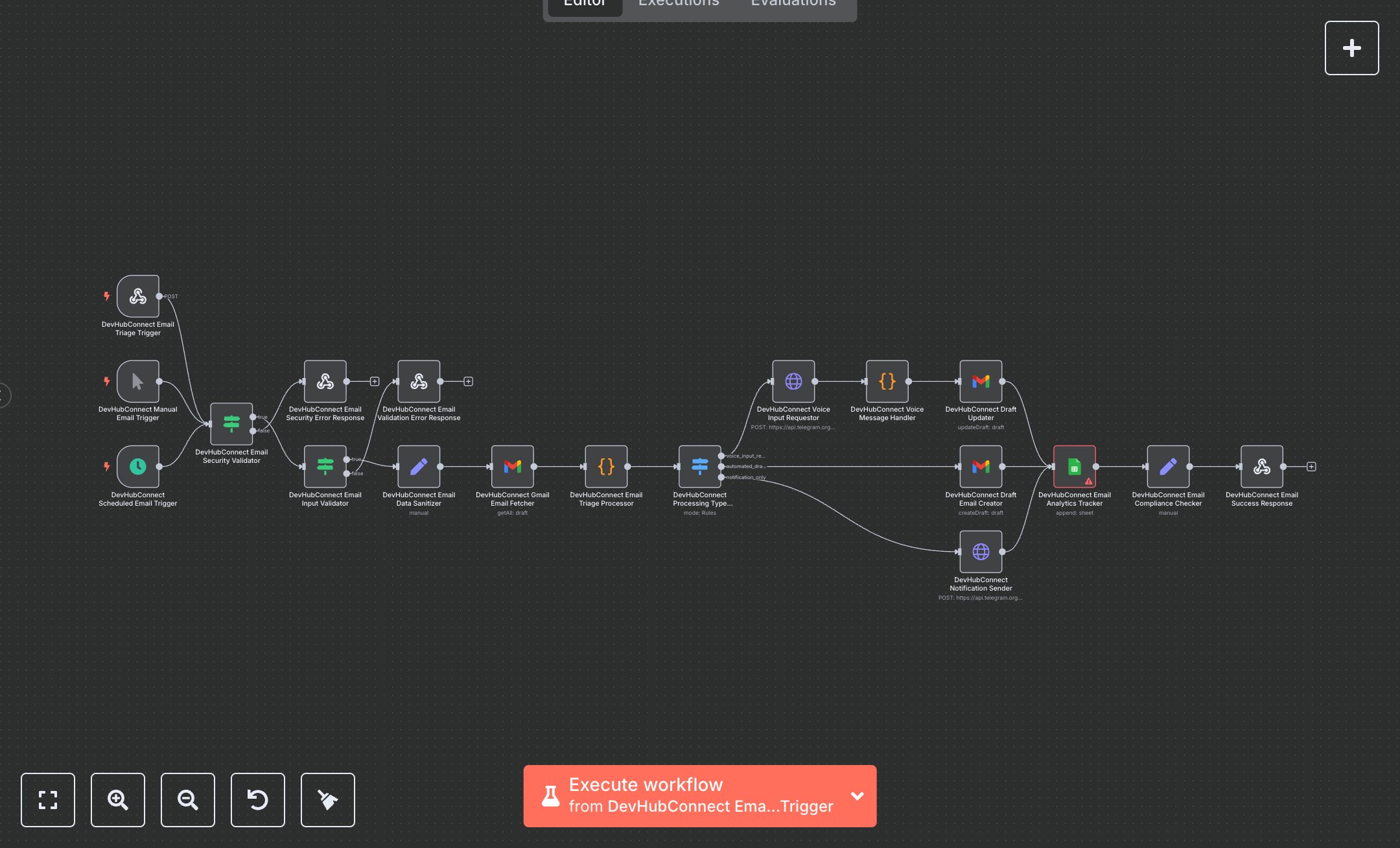This screenshot has height=848, width=1400.
Task: Expand the Execute workflow trigger dropdown arrow
Action: (857, 796)
